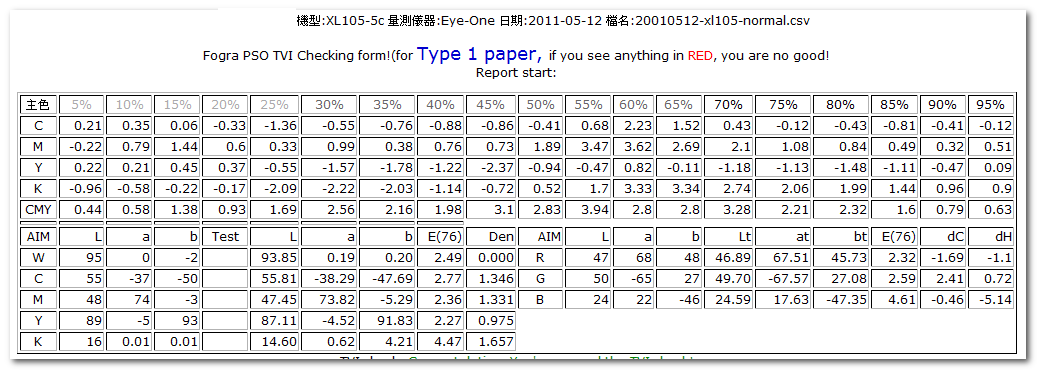Click the file name "20010512-xl105-normal.csv" in the title
The height and width of the screenshot is (370, 1037).
tap(722, 21)
